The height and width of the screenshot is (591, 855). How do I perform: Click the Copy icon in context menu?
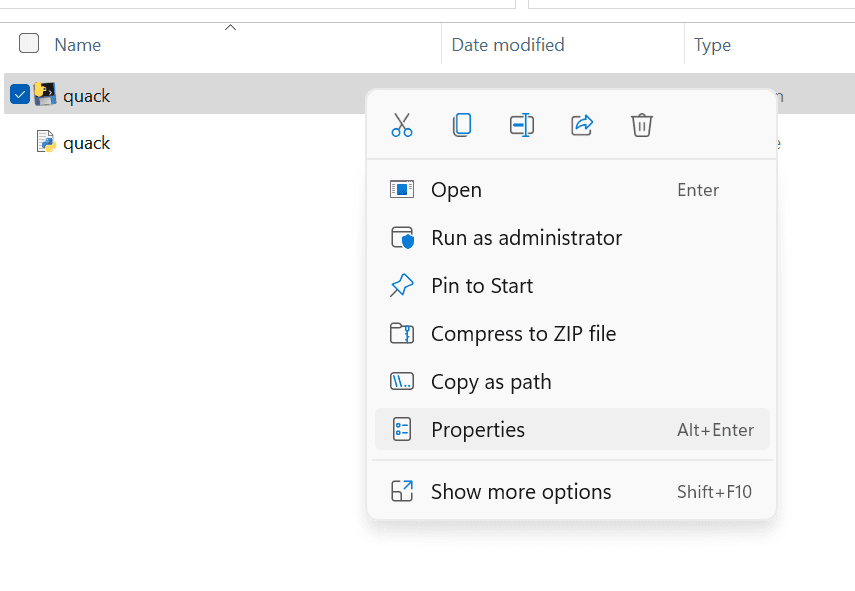coord(461,125)
